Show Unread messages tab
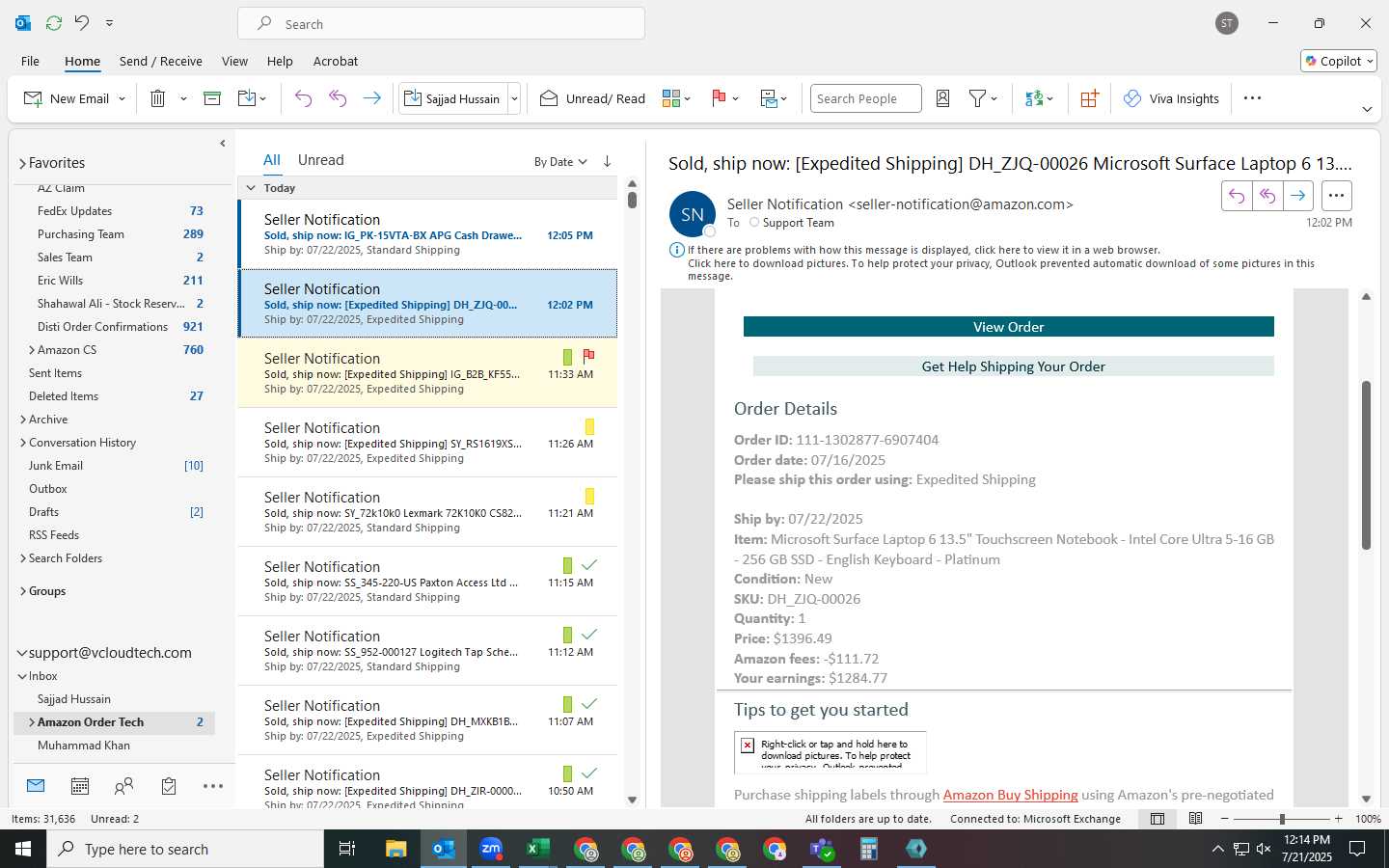1389x868 pixels. 321,160
